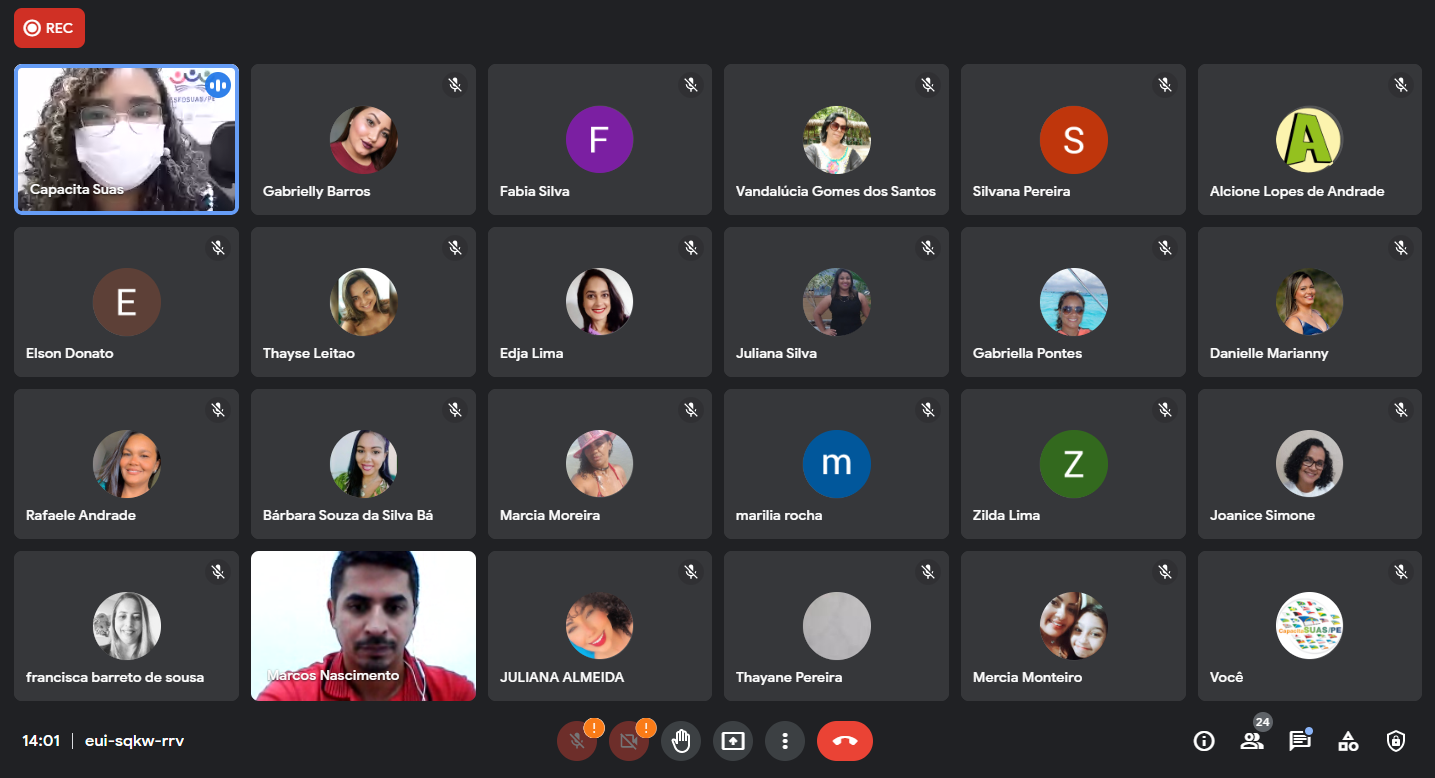Open meeting details info icon
Screen dimensions: 1435x778
[x=1204, y=741]
